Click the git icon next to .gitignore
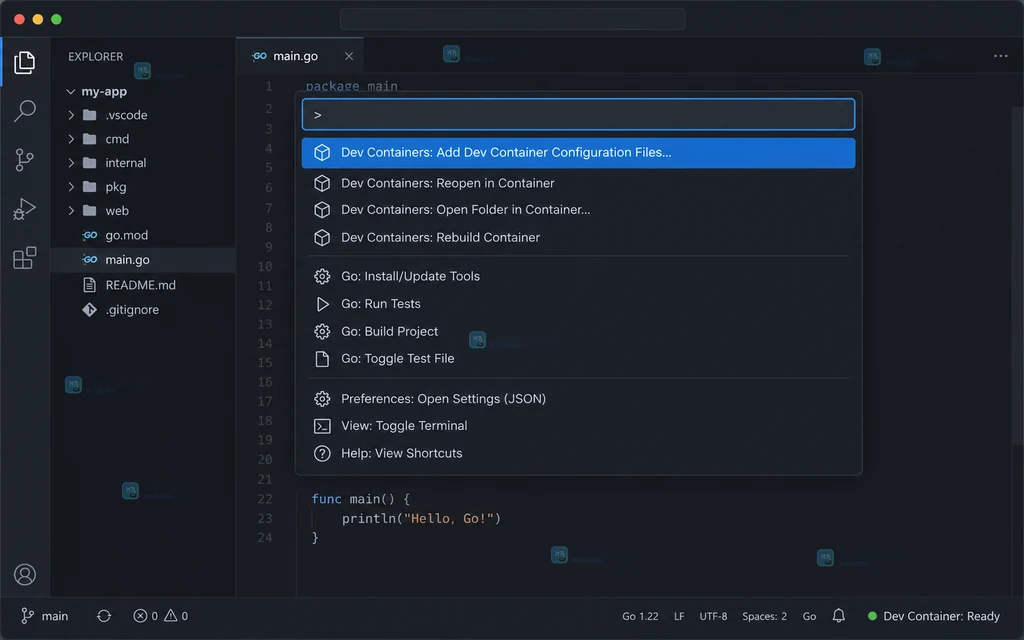The image size is (1024, 640). pyautogui.click(x=89, y=310)
